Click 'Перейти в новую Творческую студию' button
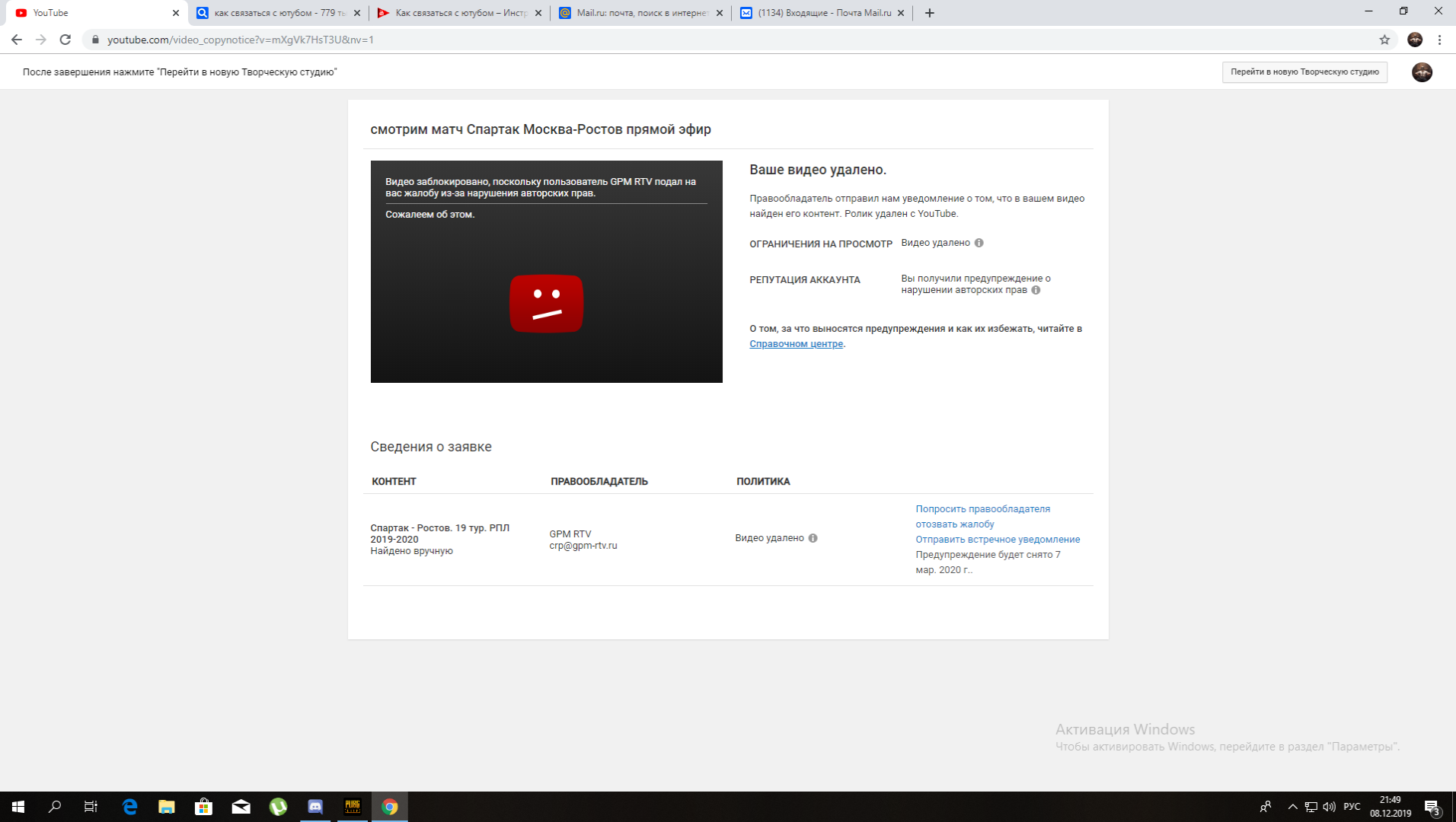The height and width of the screenshot is (822, 1456). (1304, 72)
